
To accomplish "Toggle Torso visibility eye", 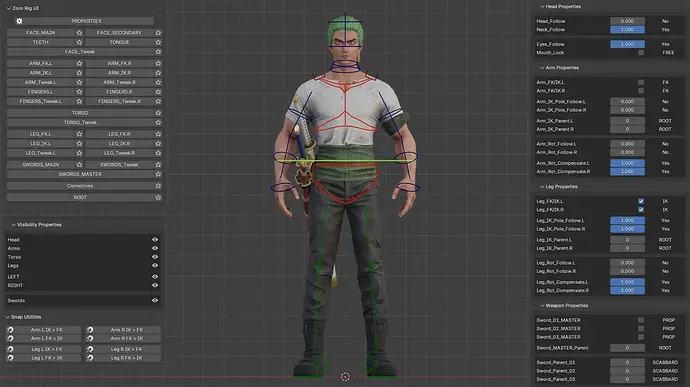I will [155, 257].
